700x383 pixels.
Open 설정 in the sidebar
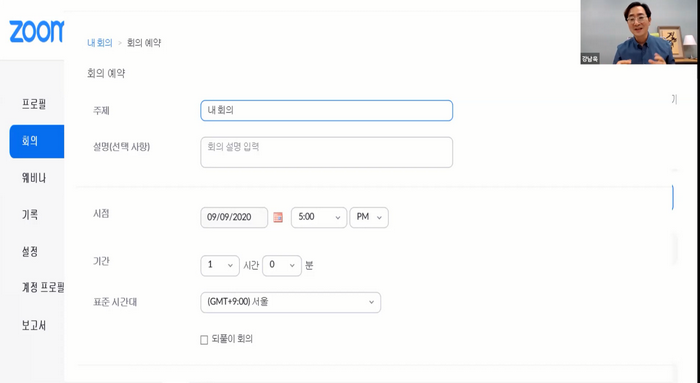30,251
